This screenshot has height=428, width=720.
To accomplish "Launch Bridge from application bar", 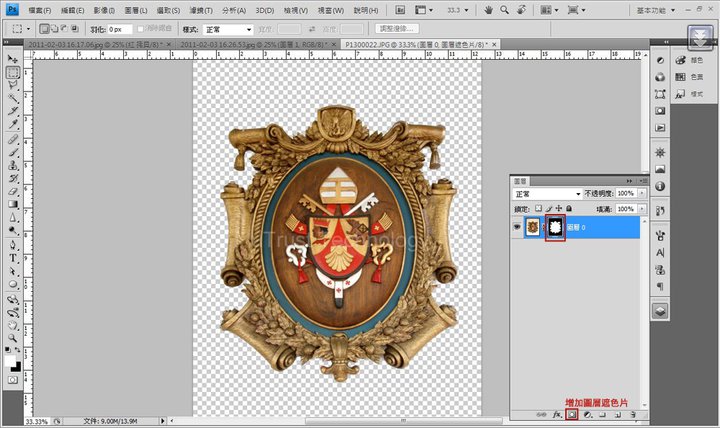I will [x=400, y=10].
